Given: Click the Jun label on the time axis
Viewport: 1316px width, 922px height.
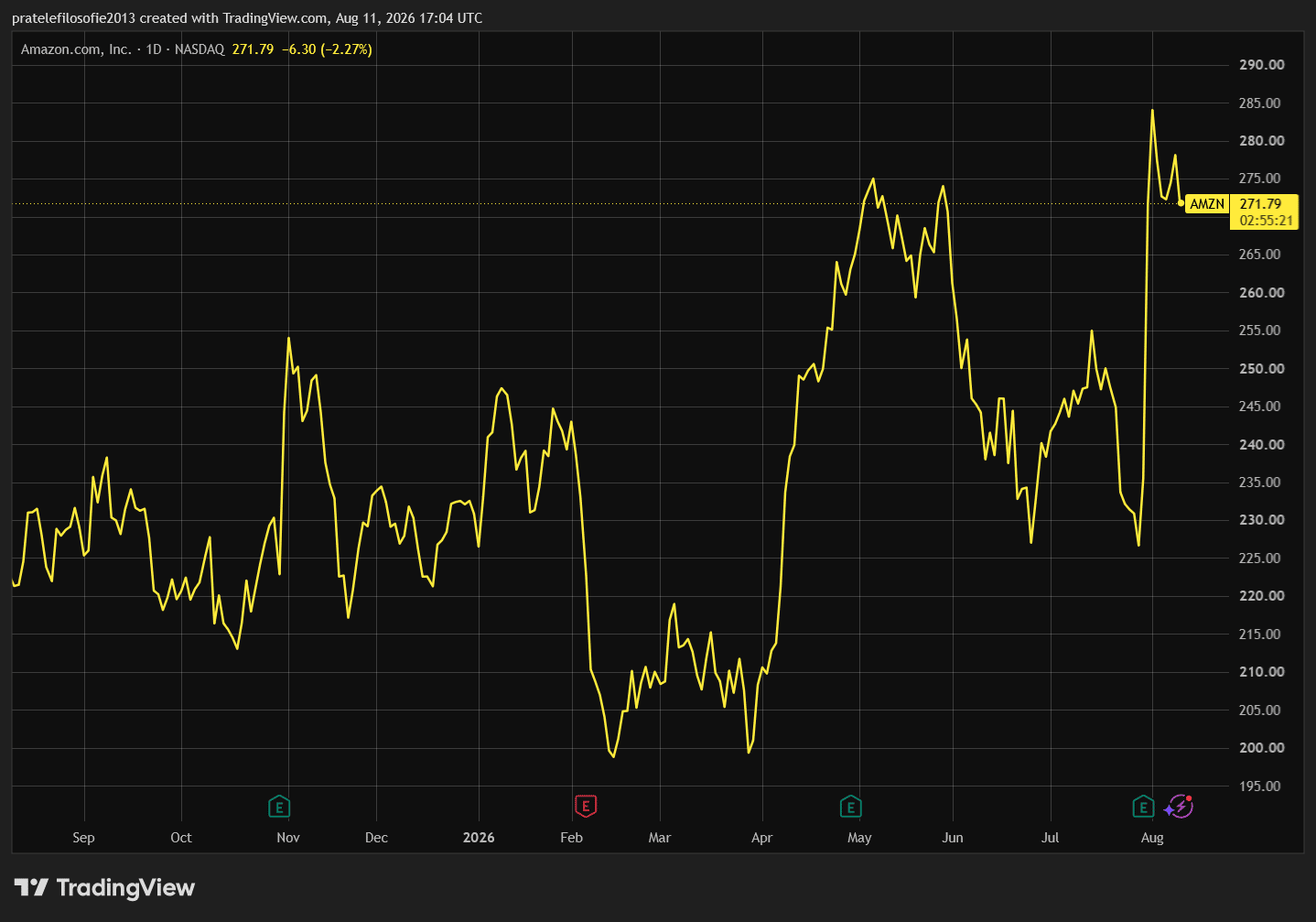Looking at the screenshot, I should tap(953, 838).
